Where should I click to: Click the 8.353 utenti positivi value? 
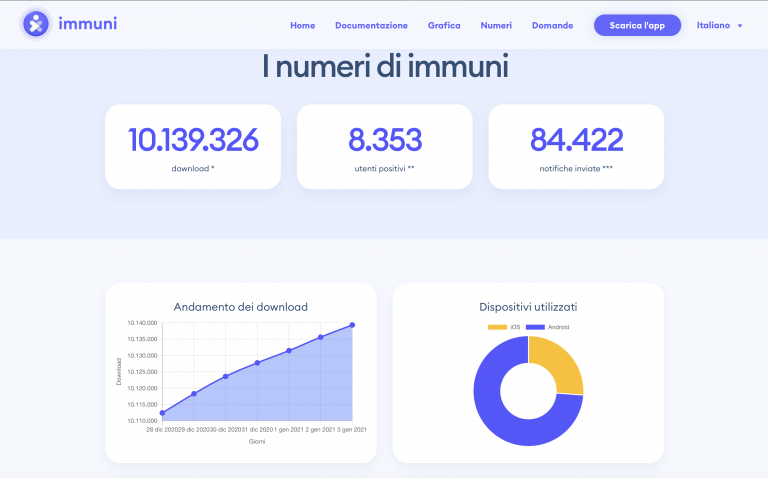[x=385, y=140]
